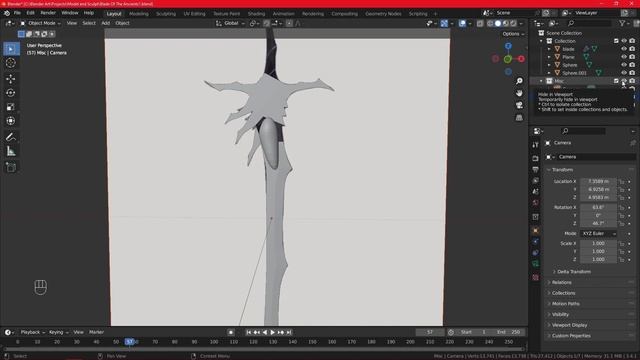Expand the Viewport Display panel
The height and width of the screenshot is (360, 640).
click(569, 325)
